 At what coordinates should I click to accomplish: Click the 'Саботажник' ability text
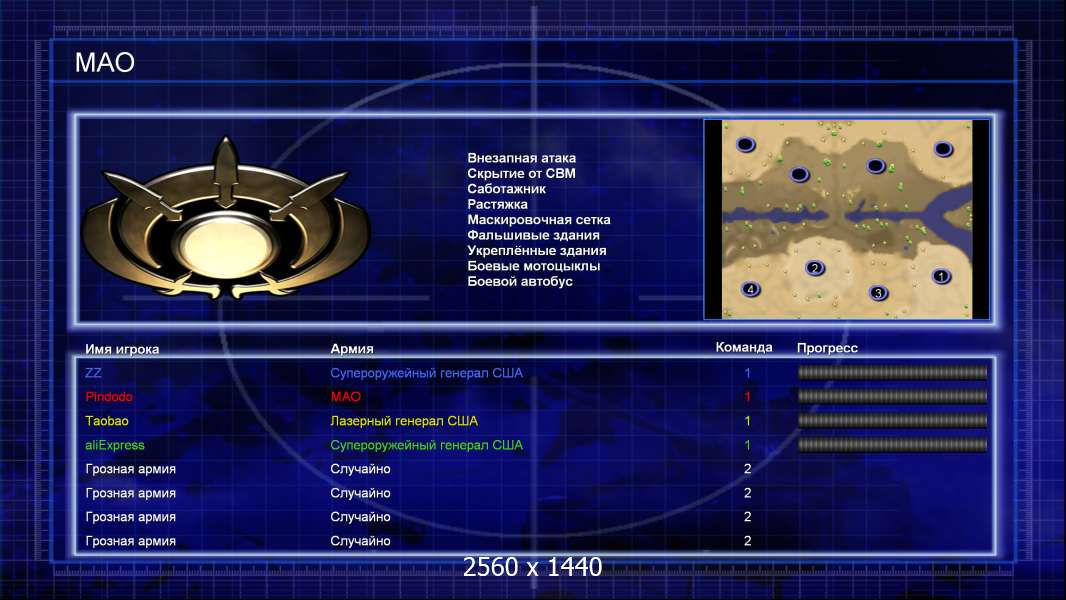[x=506, y=189]
